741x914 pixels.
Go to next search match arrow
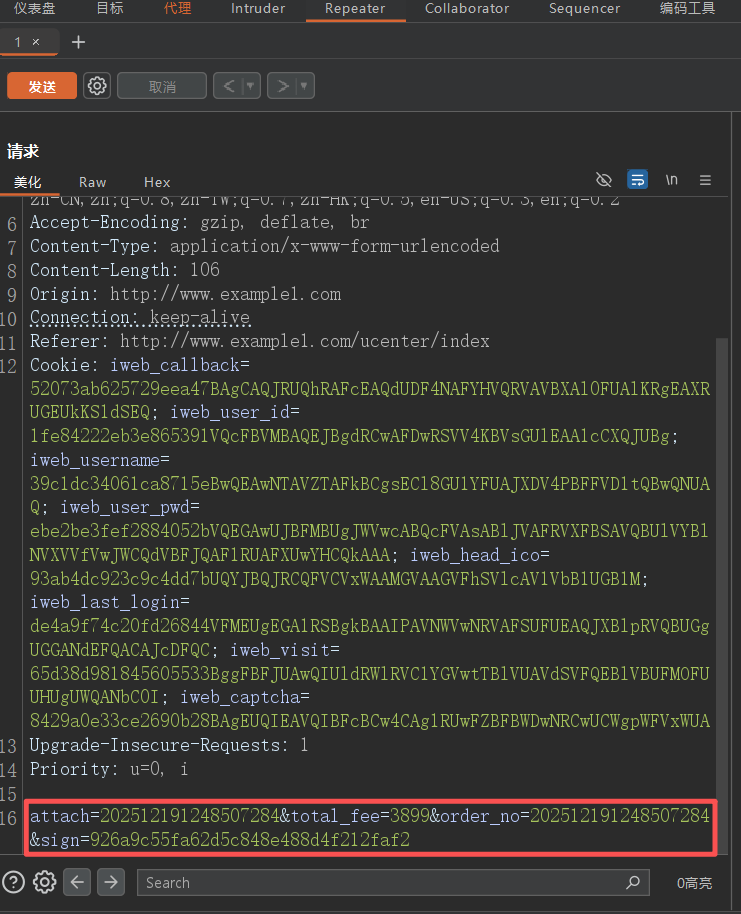[x=111, y=882]
